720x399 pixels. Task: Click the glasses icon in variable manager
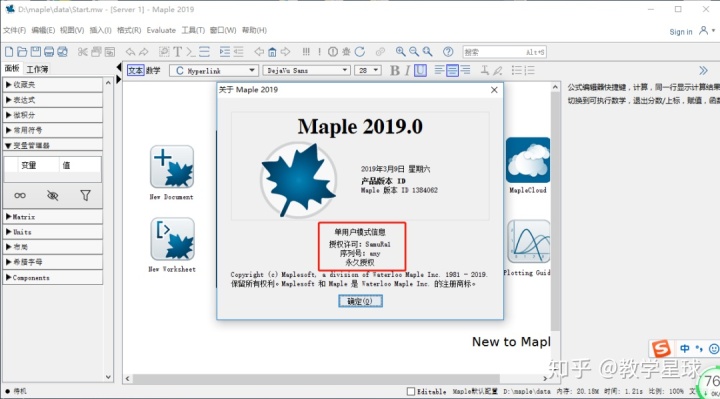[x=20, y=196]
